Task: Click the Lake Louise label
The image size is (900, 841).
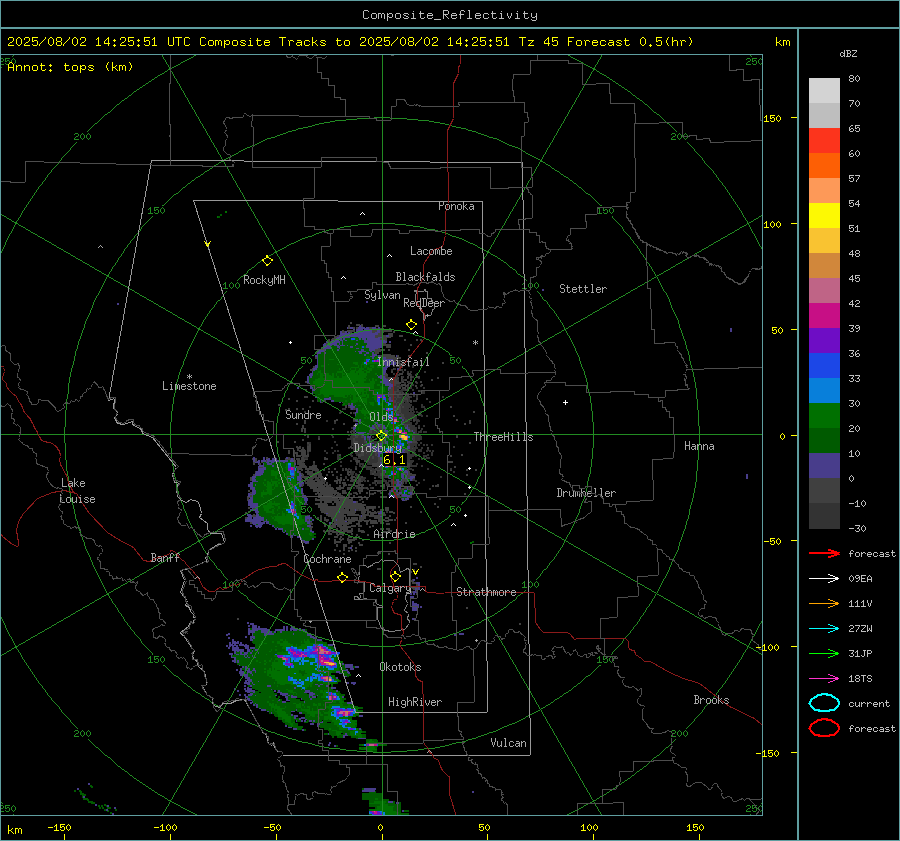Action: click(78, 491)
